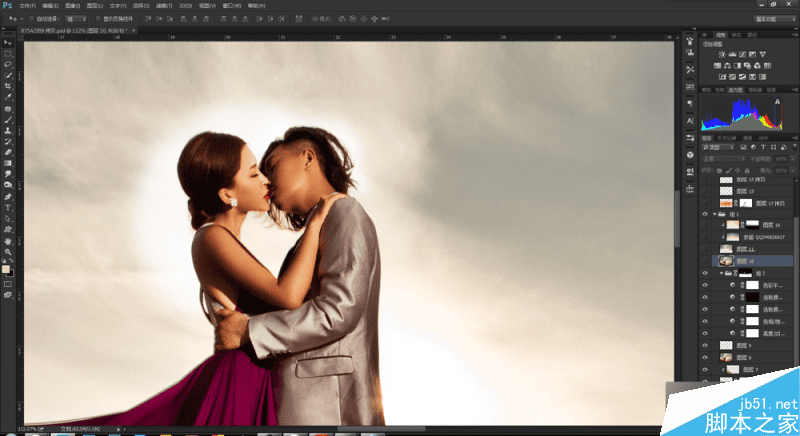Click the lock all padlock button
This screenshot has width=800, height=436.
coord(747,170)
